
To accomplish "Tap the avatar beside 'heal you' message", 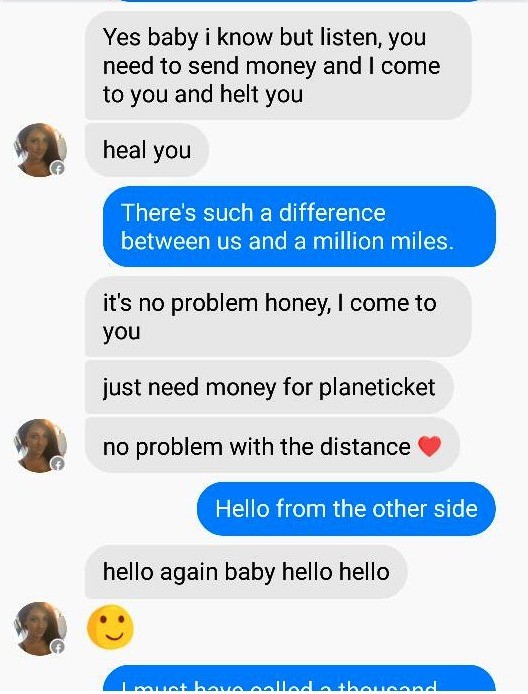I will 40,150.
